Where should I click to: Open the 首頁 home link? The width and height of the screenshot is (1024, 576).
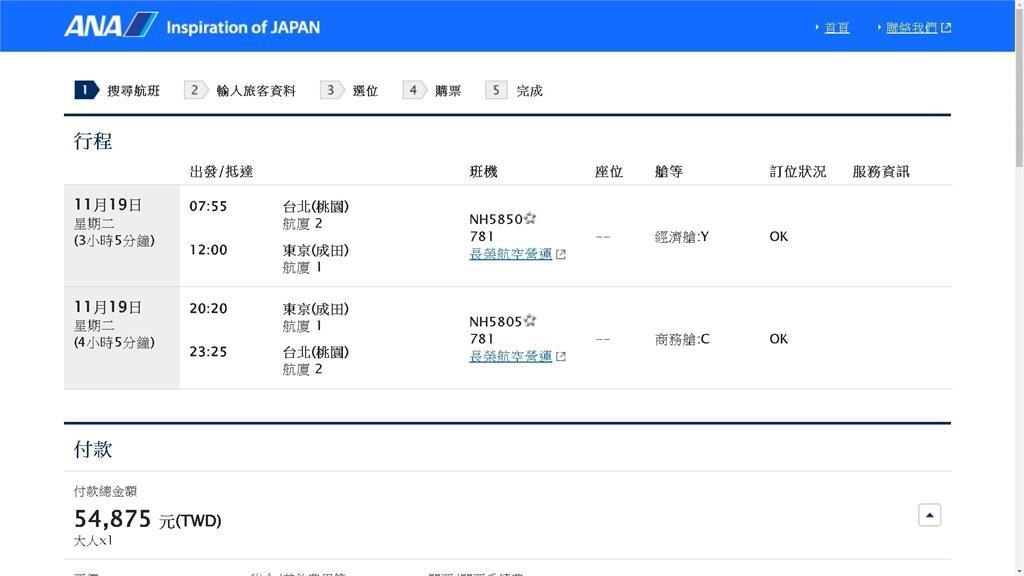[836, 27]
